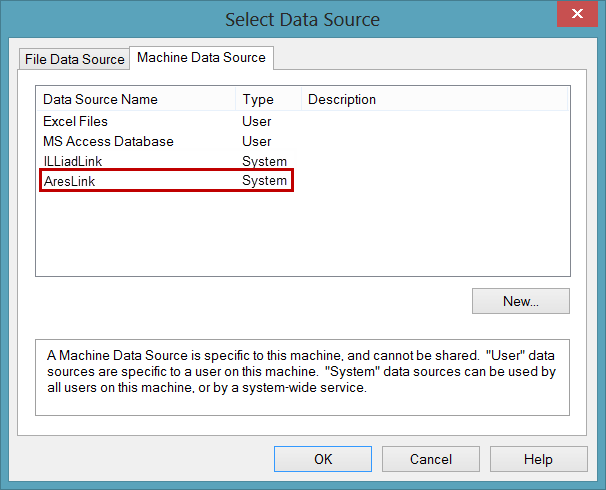606x490 pixels.
Task: Click the Machine Data Source description text
Action: pyautogui.click(x=302, y=375)
